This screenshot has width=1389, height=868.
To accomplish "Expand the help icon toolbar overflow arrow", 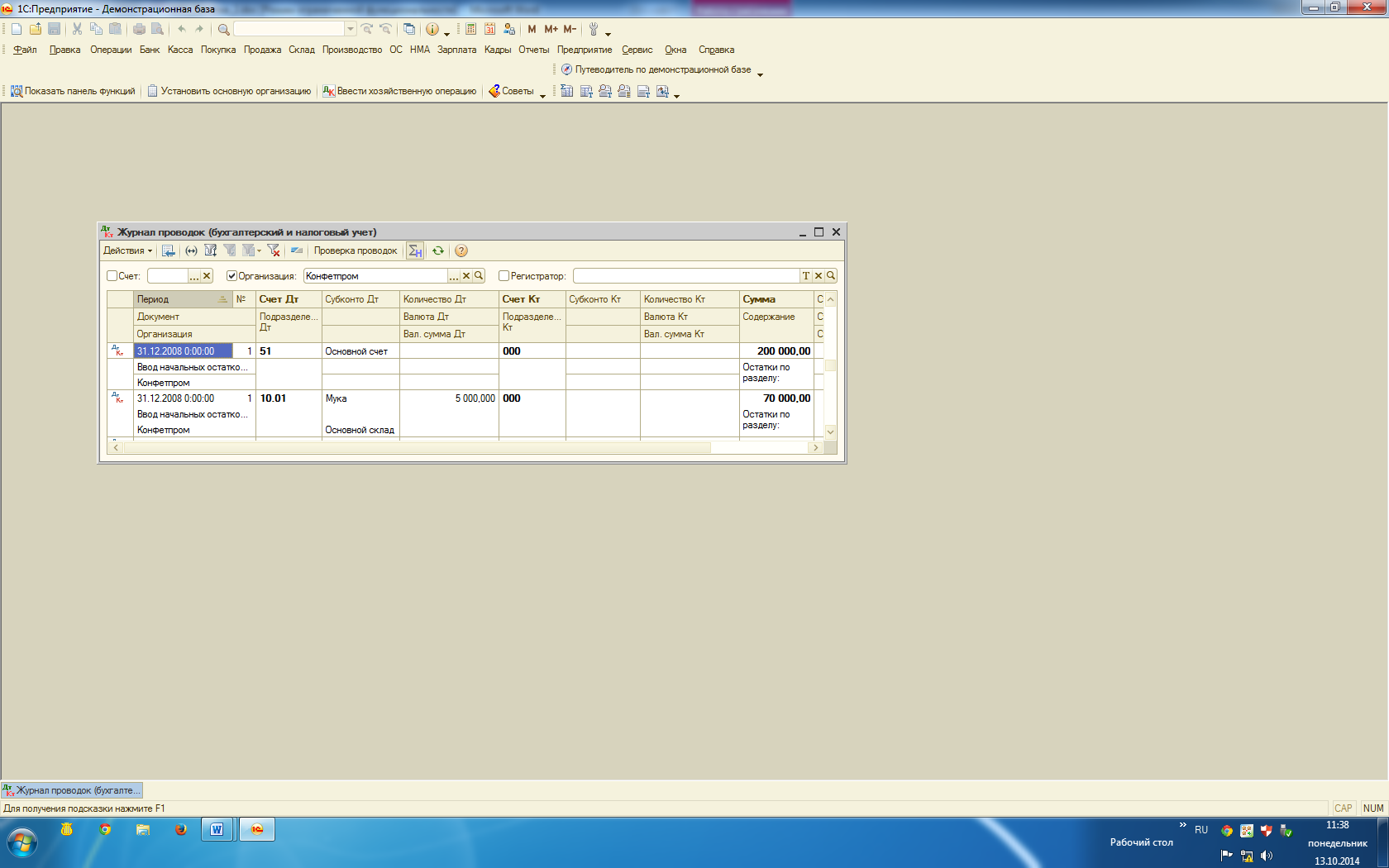I will pyautogui.click(x=446, y=34).
